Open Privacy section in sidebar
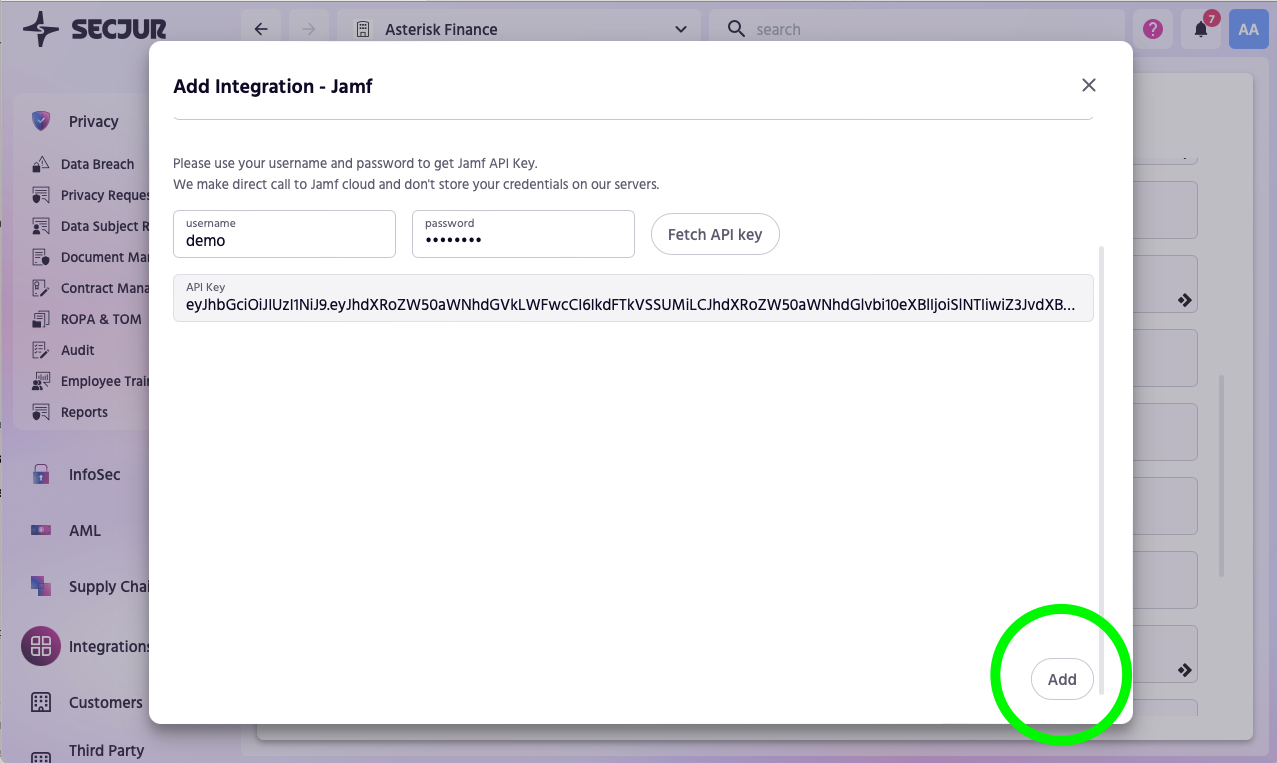Image resolution: width=1277 pixels, height=763 pixels. 93,121
